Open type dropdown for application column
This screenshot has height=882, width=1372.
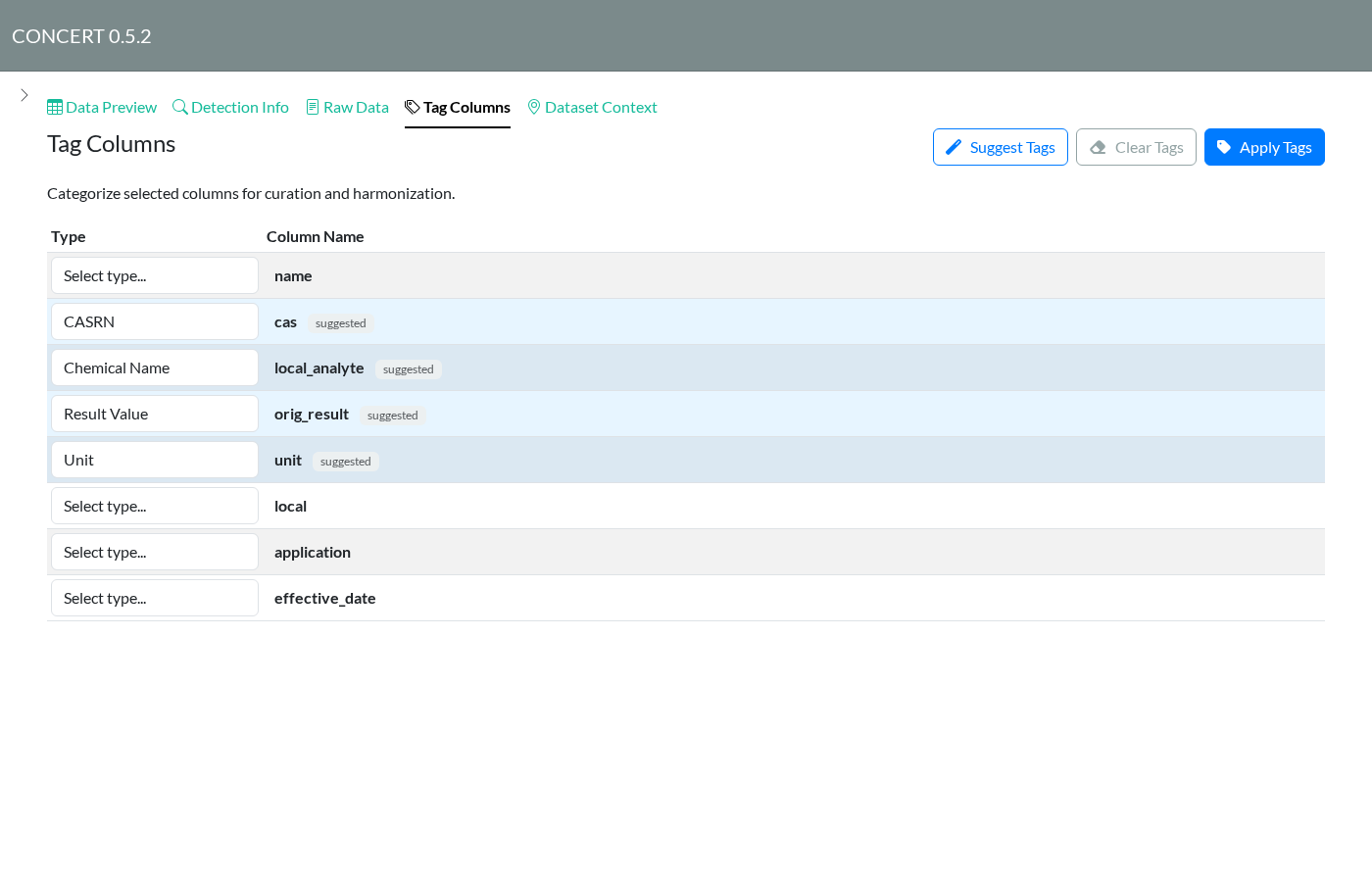[155, 552]
